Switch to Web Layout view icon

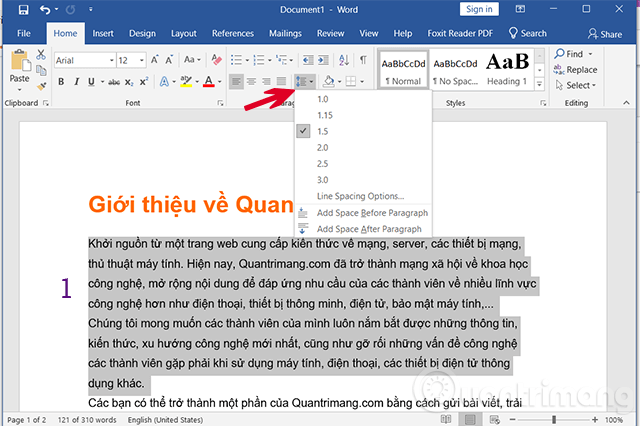[495, 419]
